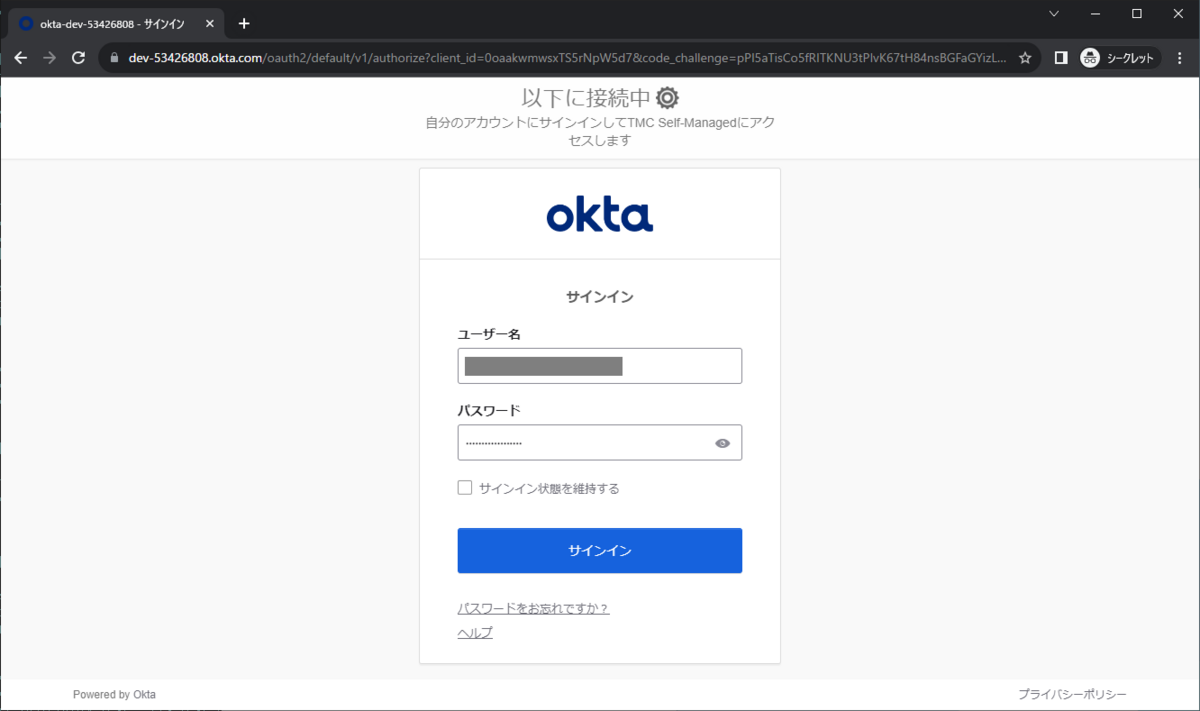The image size is (1200, 711).
Task: Click the browser forward arrow
Action: pos(50,58)
